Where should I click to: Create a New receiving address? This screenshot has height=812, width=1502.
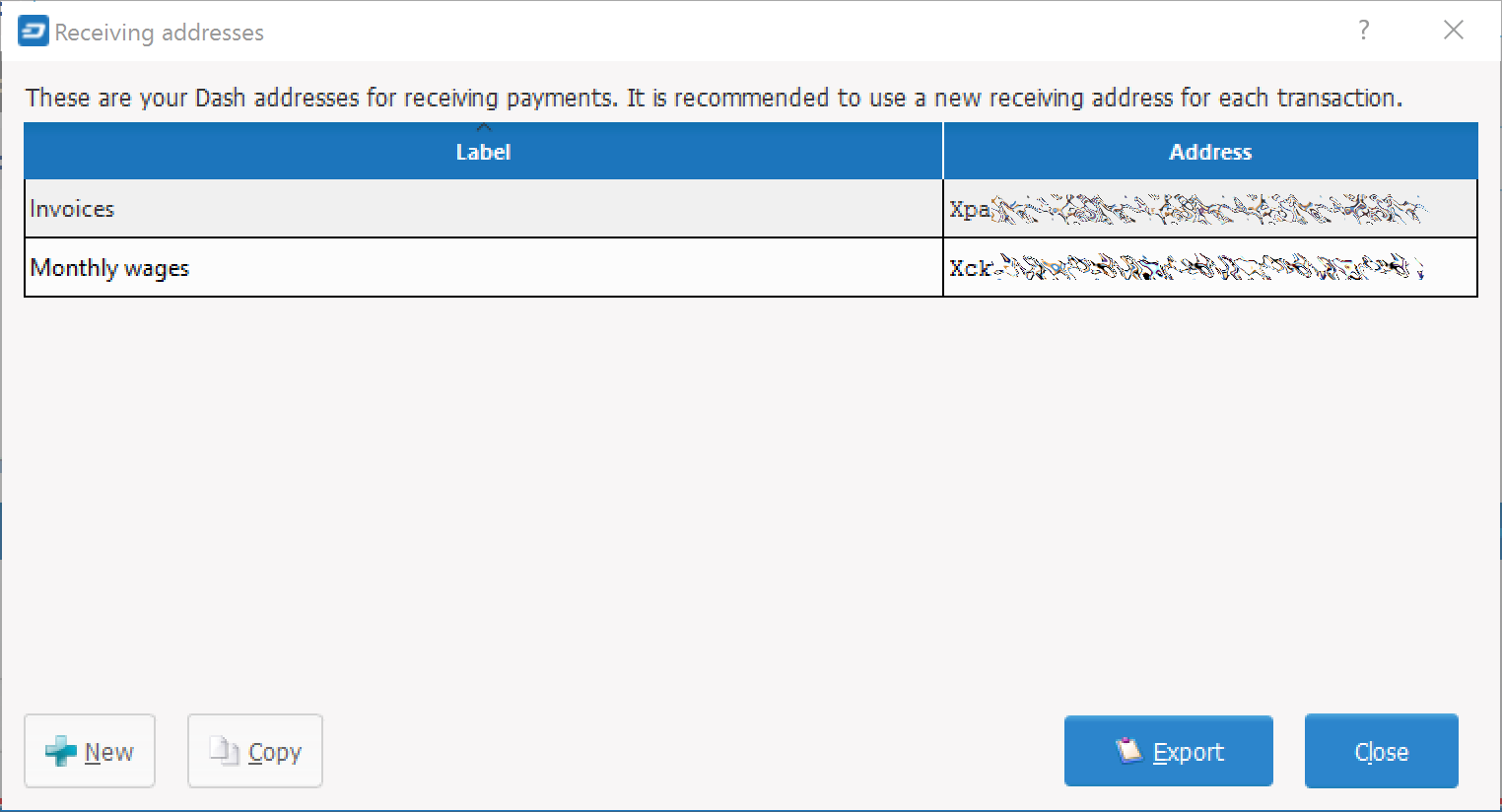tap(90, 752)
